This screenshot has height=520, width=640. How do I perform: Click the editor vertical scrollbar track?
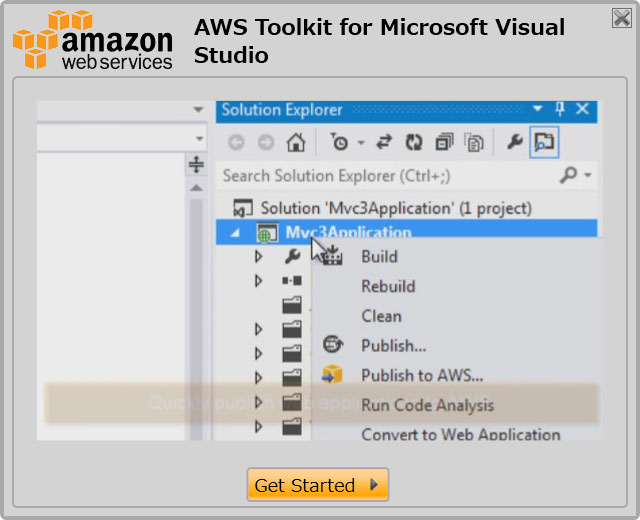pyautogui.click(x=196, y=318)
